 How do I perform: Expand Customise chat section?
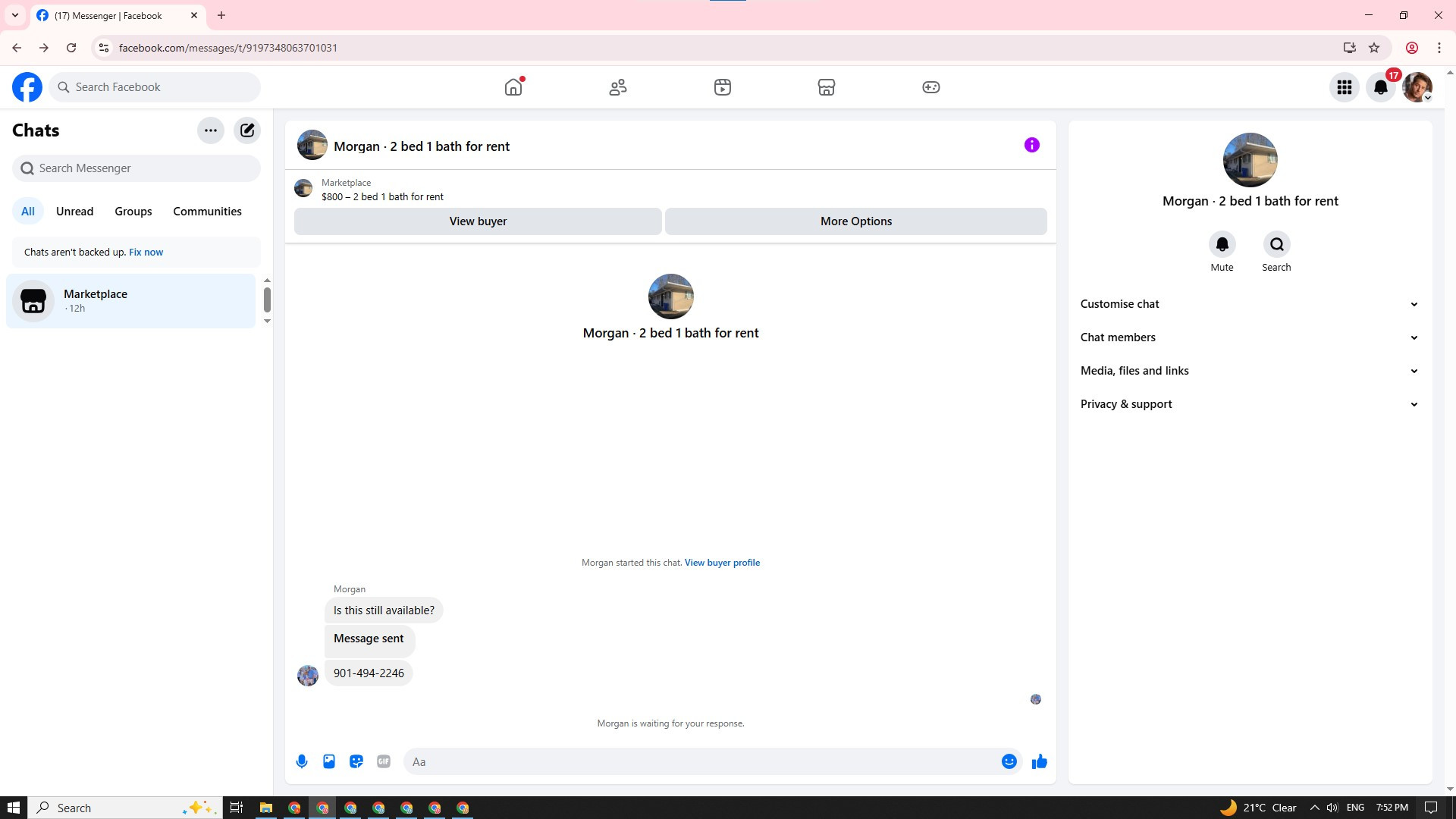pyautogui.click(x=1250, y=304)
